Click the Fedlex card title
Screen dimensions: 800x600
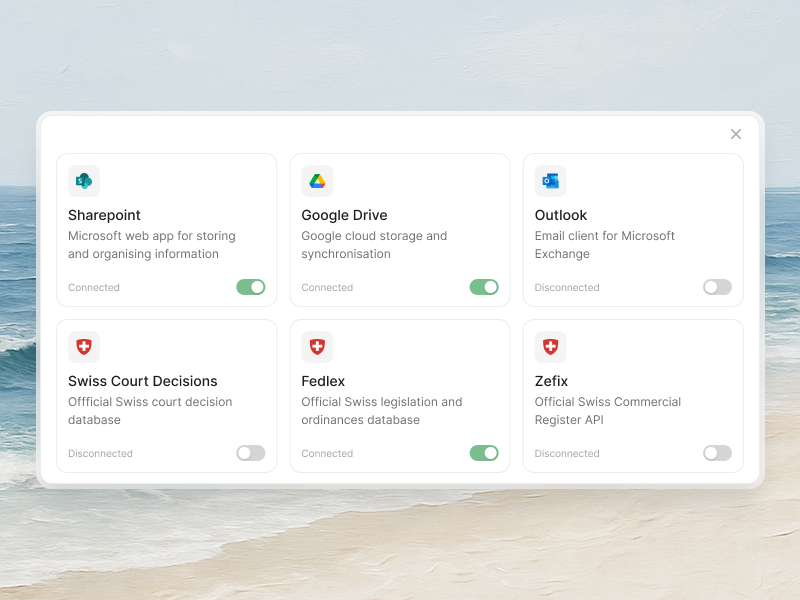[x=323, y=381]
